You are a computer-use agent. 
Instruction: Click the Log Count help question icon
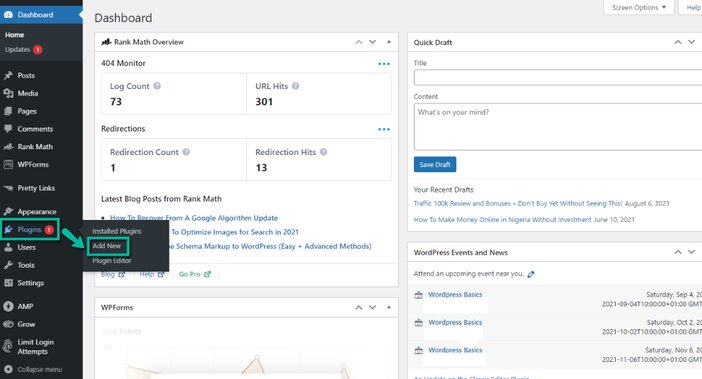[157, 86]
